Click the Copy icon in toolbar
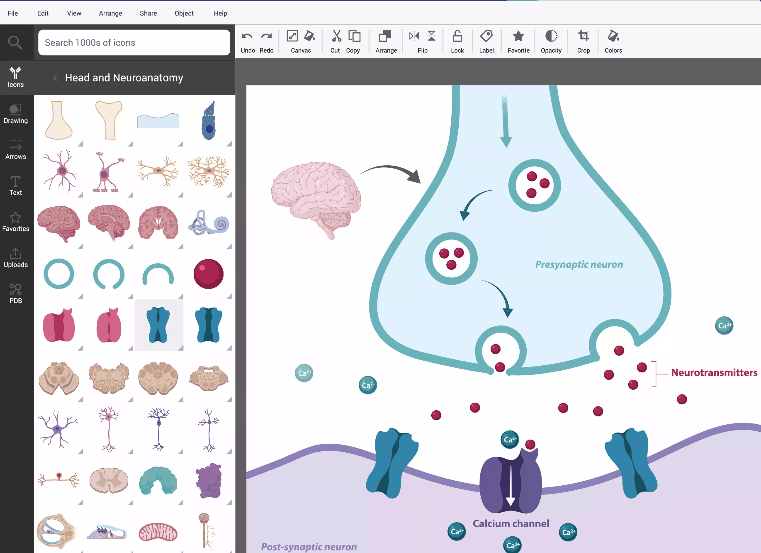The width and height of the screenshot is (761, 553). (x=354, y=38)
